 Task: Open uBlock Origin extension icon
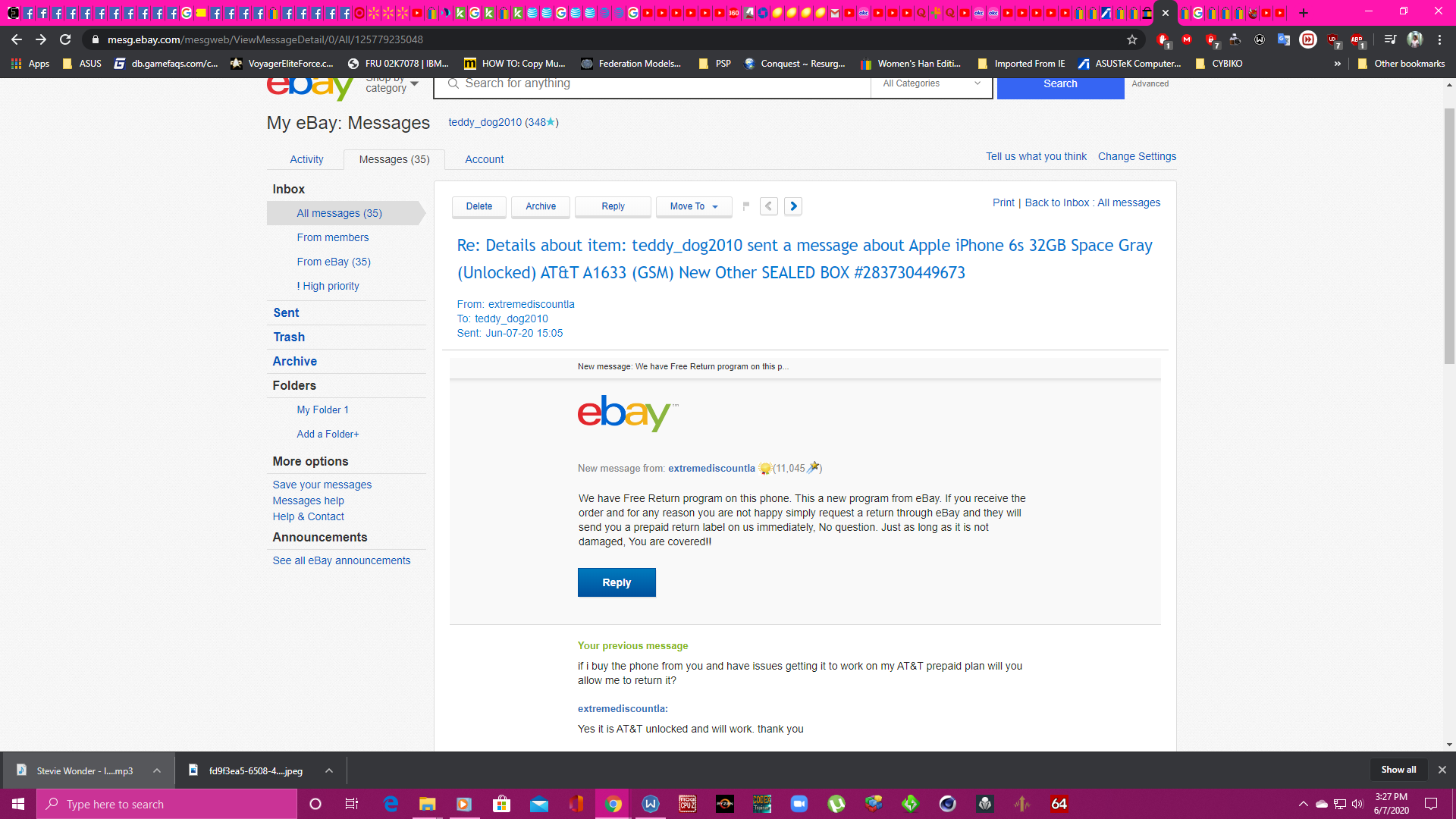[1333, 39]
